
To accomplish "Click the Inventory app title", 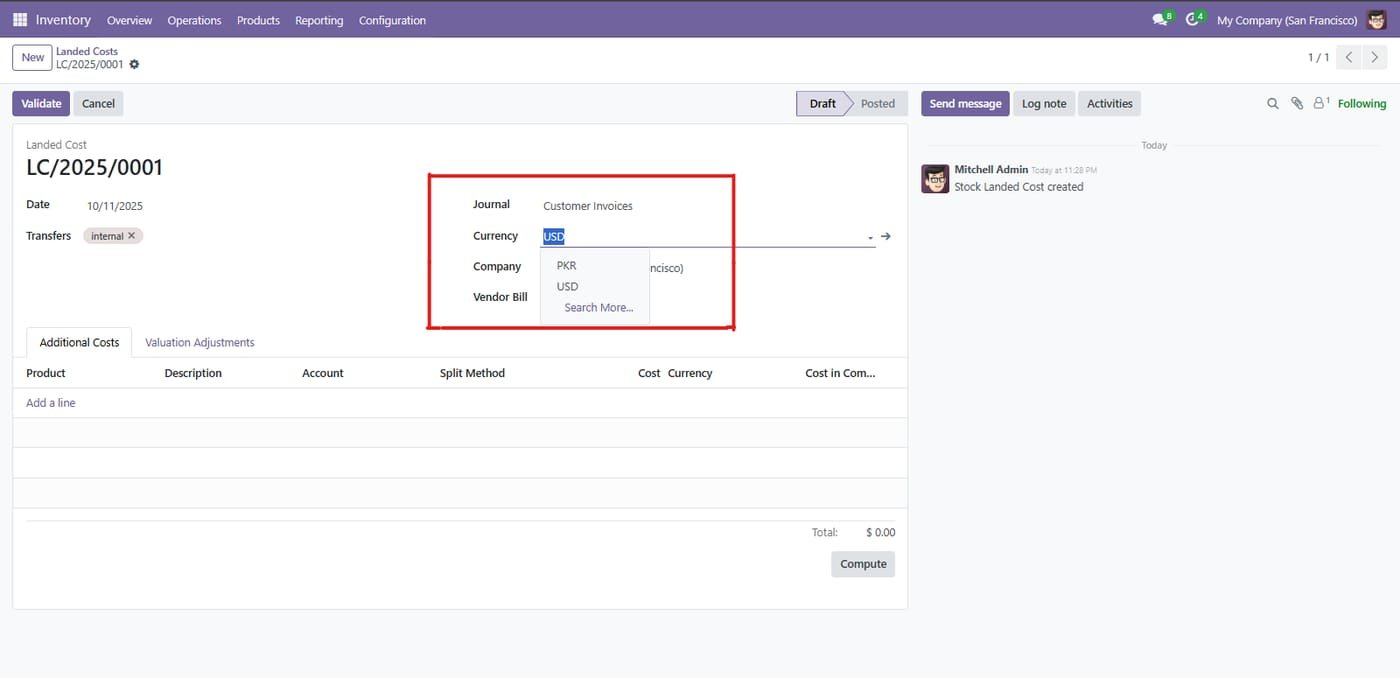I will pyautogui.click(x=63, y=20).
